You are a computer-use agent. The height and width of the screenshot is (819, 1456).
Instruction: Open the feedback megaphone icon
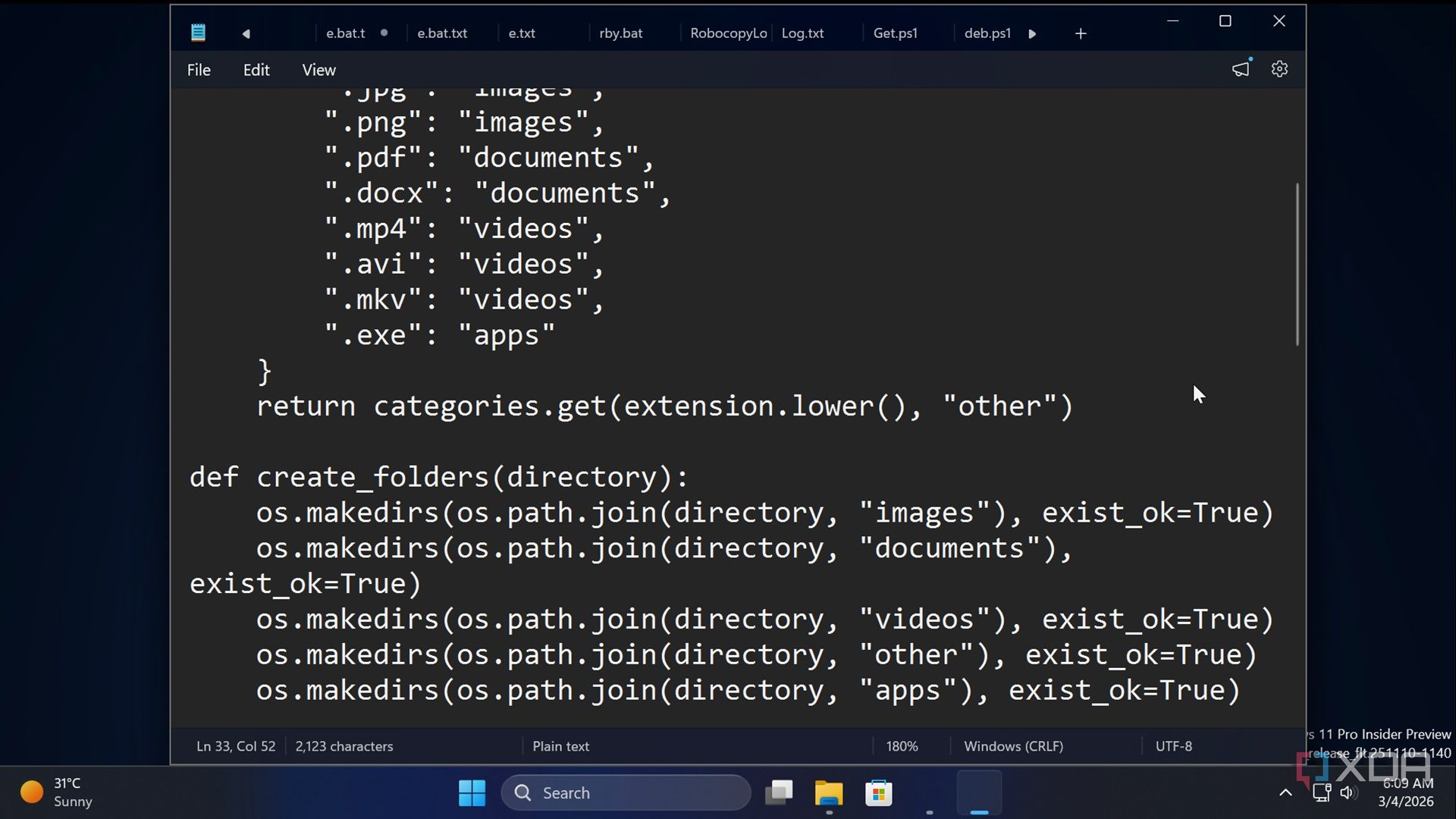1241,69
